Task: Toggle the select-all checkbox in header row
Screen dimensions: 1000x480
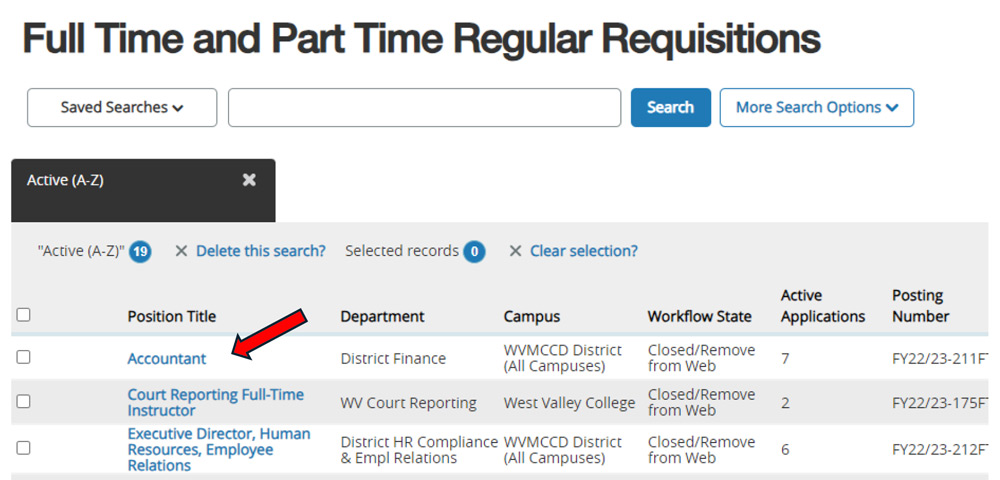Action: (x=24, y=314)
